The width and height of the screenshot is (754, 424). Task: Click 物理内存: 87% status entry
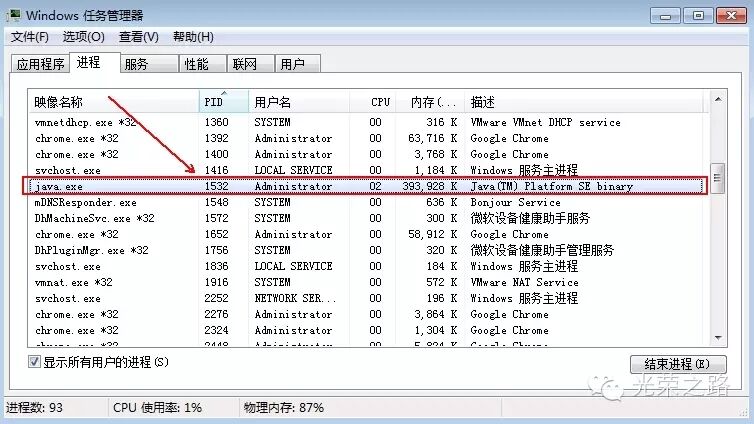[x=284, y=408]
